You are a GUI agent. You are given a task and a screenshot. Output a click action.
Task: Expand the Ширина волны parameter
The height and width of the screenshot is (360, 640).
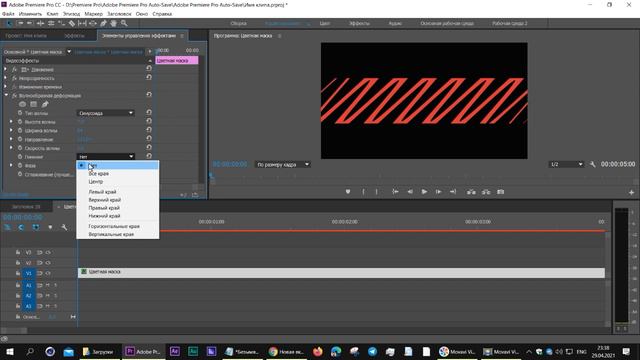coord(11,130)
